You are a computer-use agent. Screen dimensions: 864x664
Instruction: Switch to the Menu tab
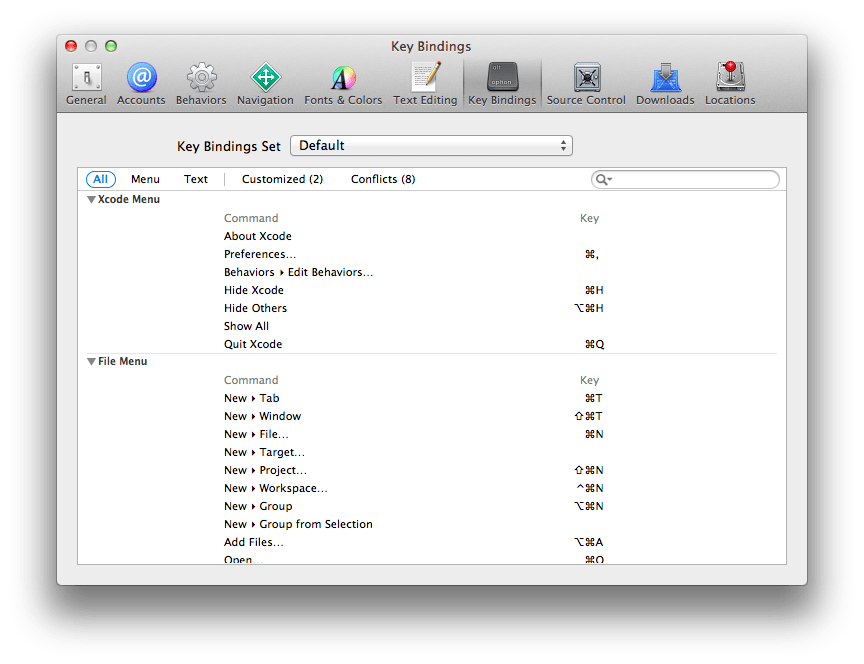pyautogui.click(x=145, y=179)
